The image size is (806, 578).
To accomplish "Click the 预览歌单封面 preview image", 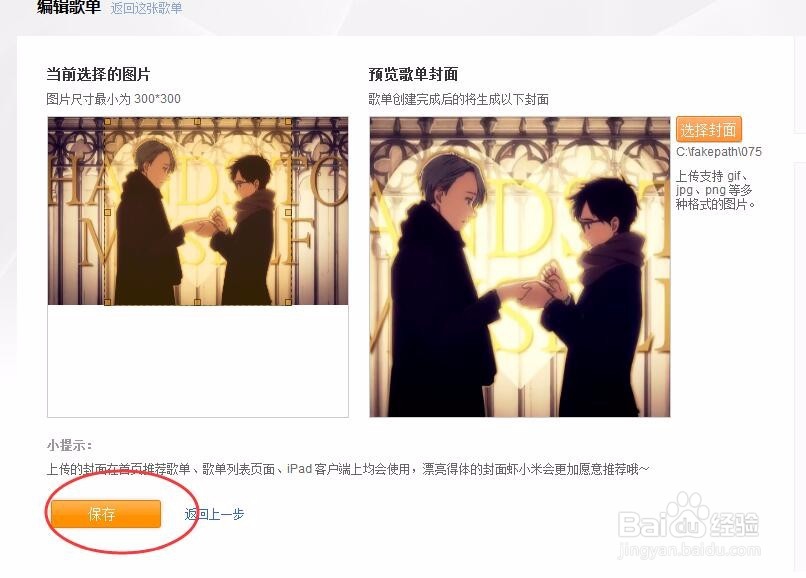I will click(520, 267).
